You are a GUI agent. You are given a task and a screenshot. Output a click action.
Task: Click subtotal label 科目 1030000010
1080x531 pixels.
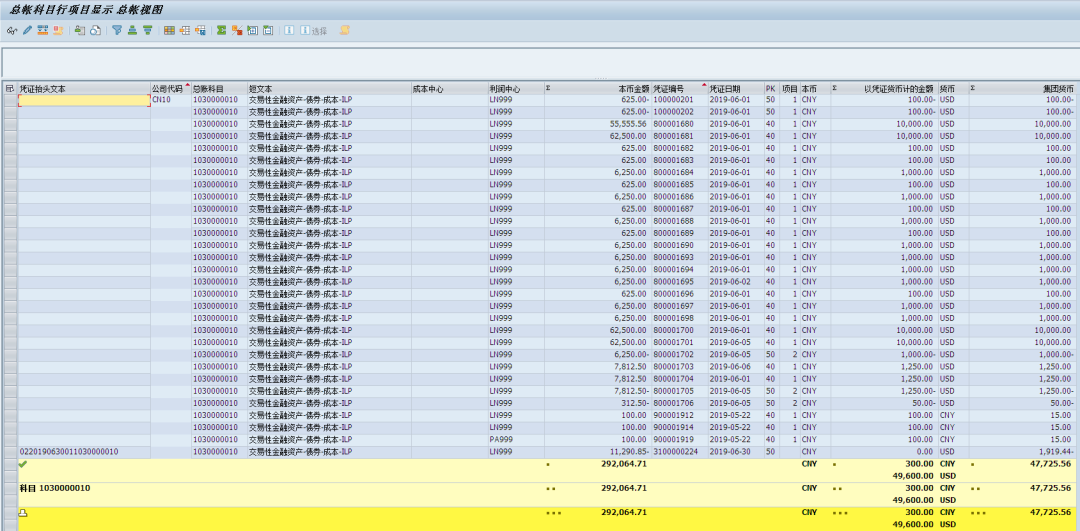54,488
